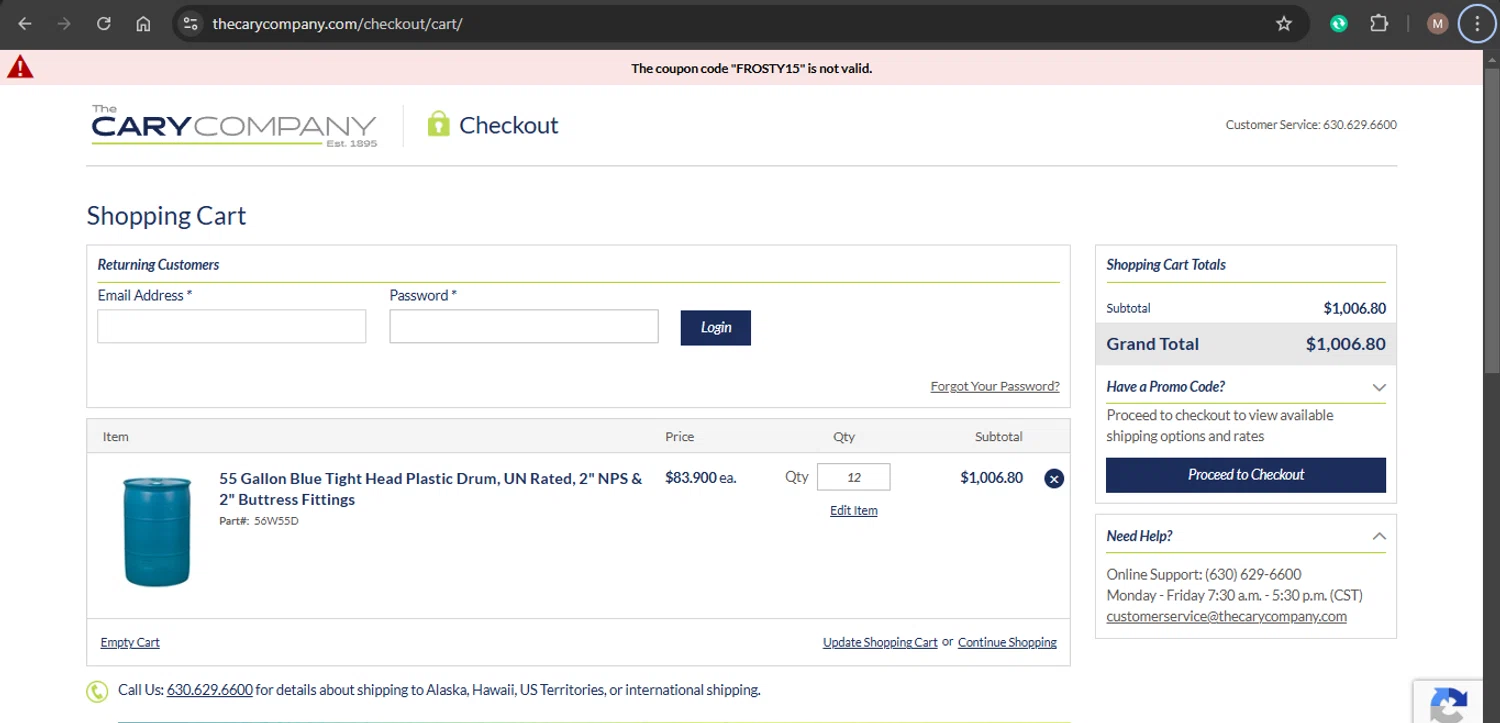
Task: Focus the Password field
Action: [x=524, y=326]
